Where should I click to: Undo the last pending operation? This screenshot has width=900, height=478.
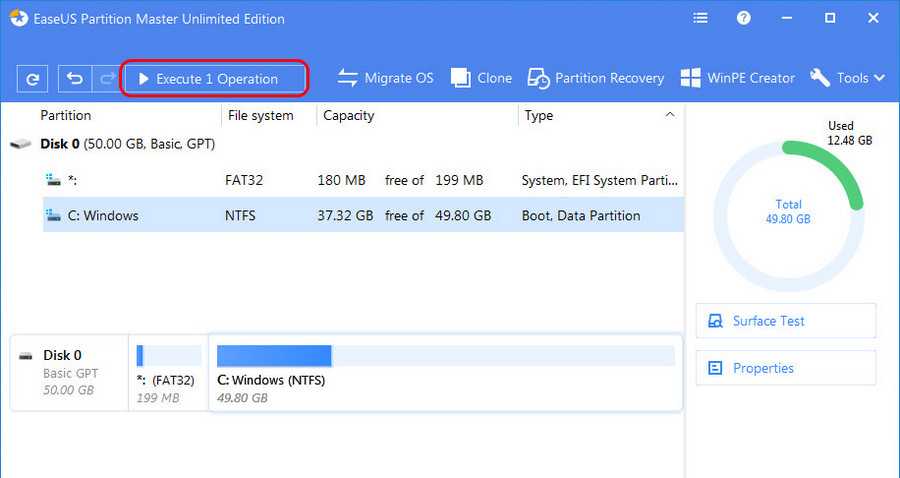tap(75, 79)
